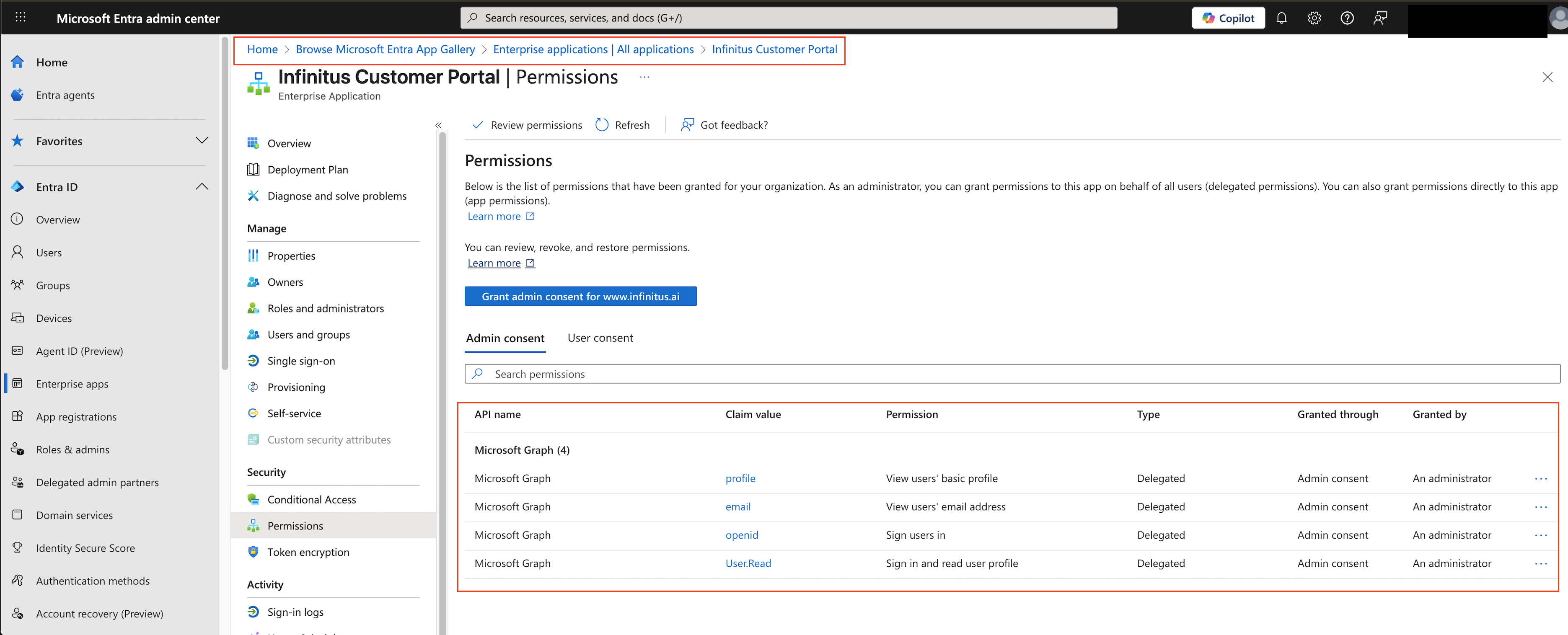Click the Entra agents icon
Screen dimensions: 1568x635
(x=18, y=95)
